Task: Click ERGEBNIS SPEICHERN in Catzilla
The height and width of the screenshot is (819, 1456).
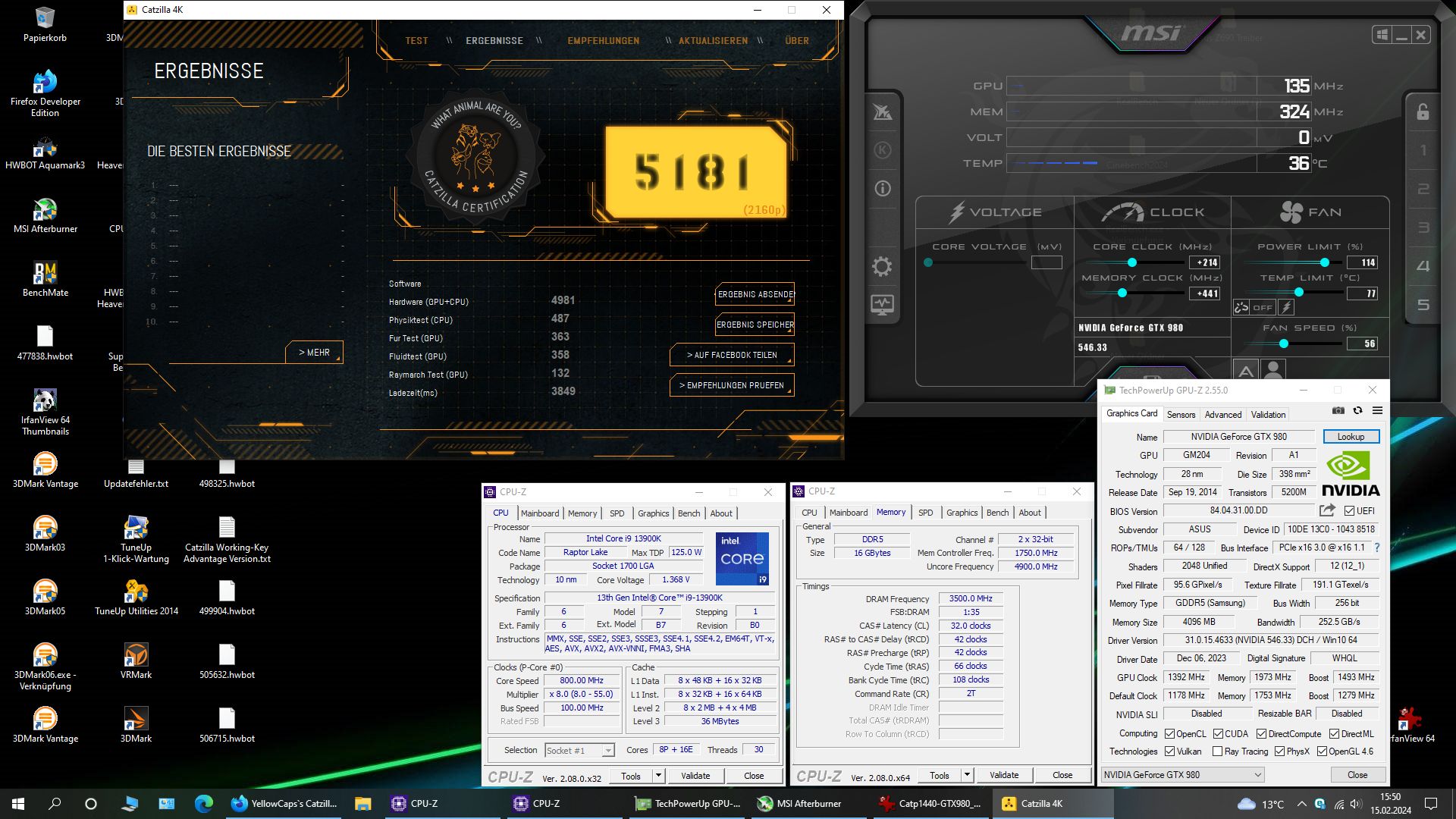Action: coord(755,325)
